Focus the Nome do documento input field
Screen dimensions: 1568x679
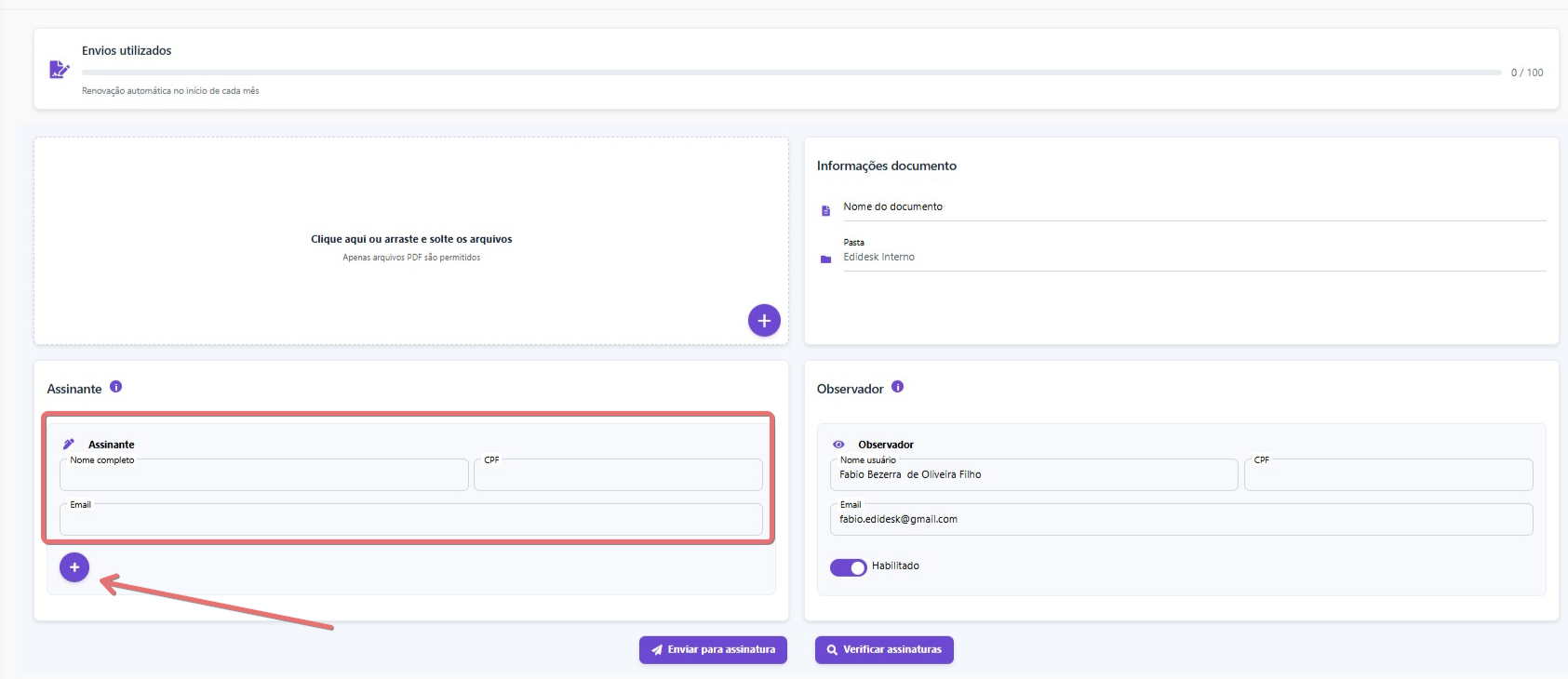tap(1191, 207)
